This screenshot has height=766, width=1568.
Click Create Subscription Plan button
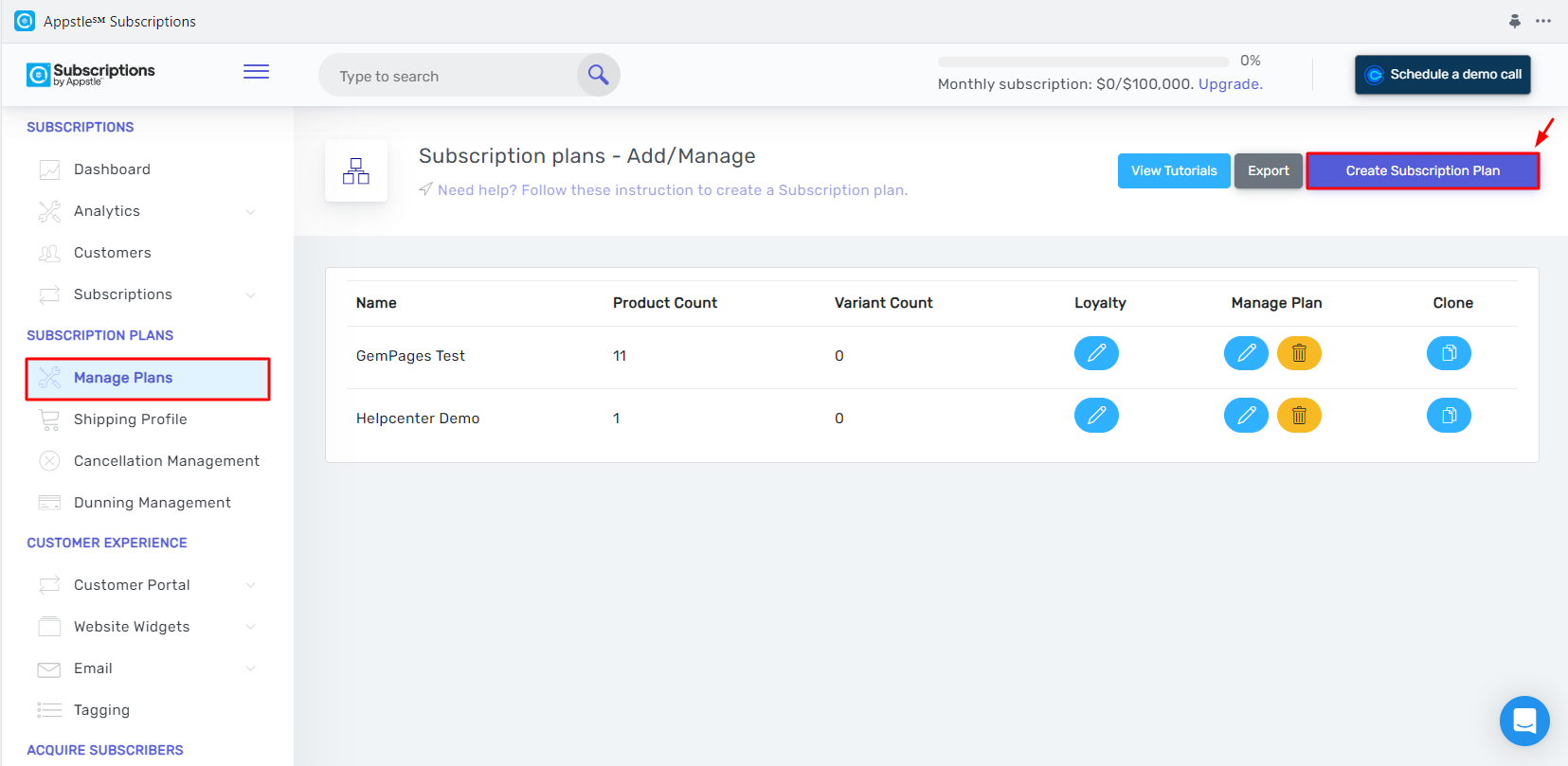point(1422,171)
